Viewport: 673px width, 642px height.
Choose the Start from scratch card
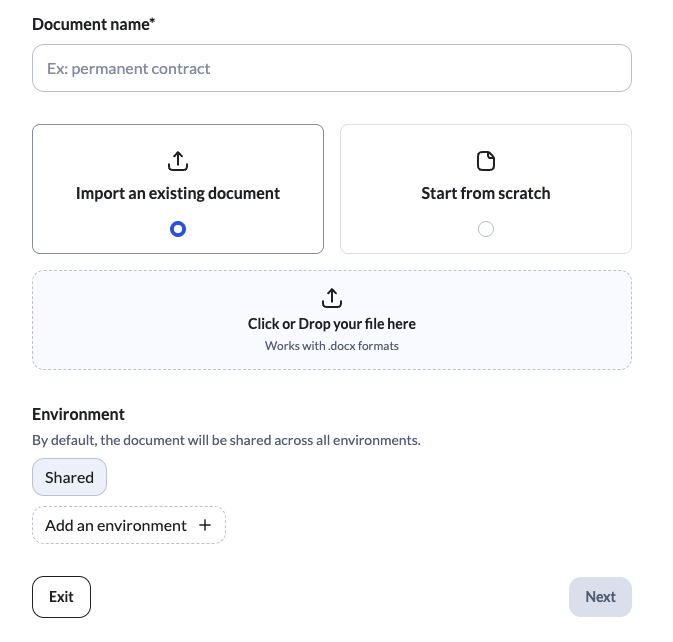[x=485, y=189]
